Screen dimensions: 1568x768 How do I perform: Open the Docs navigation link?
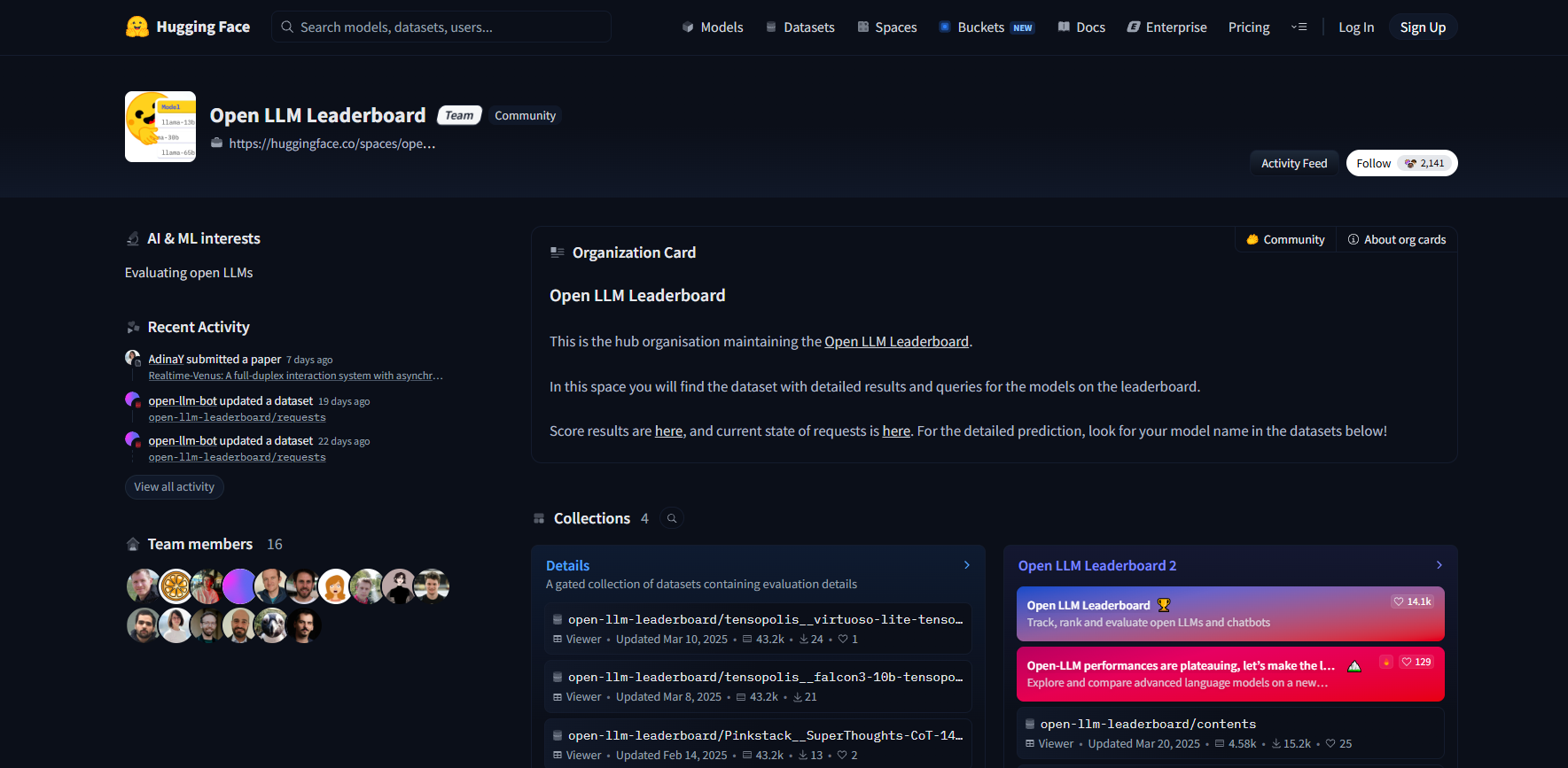[1081, 27]
